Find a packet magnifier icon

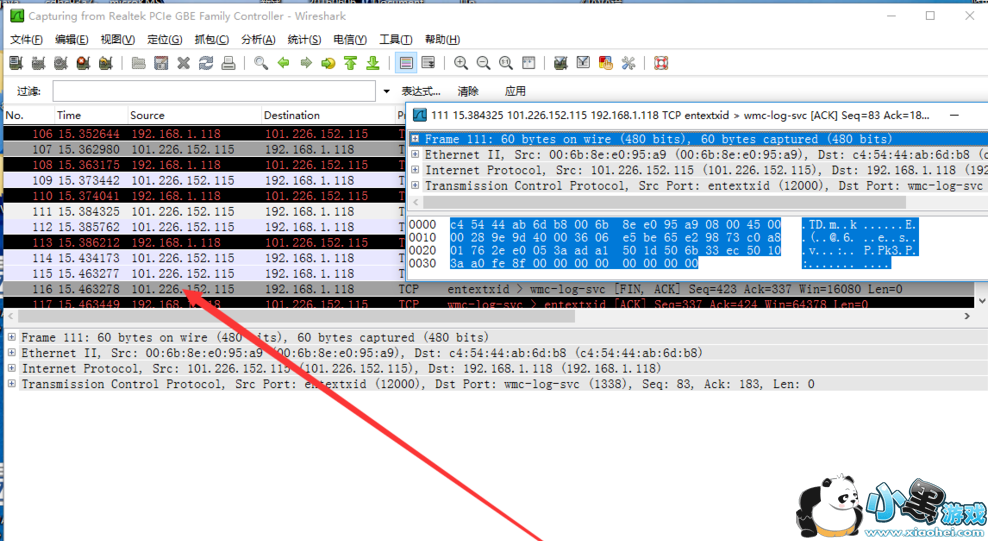[261, 63]
